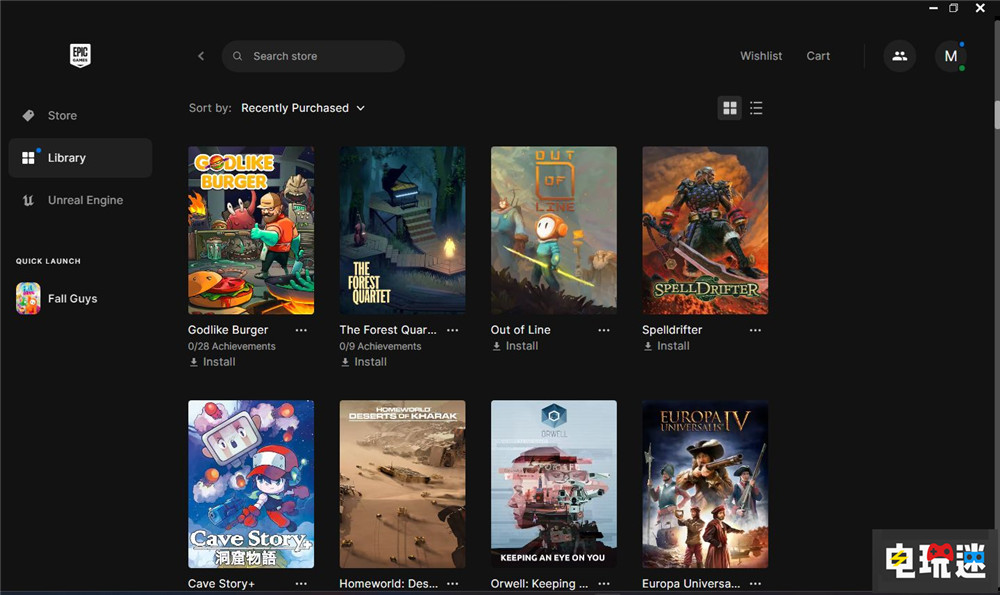
Task: Expand options for The Forest Quartet
Action: [x=452, y=329]
